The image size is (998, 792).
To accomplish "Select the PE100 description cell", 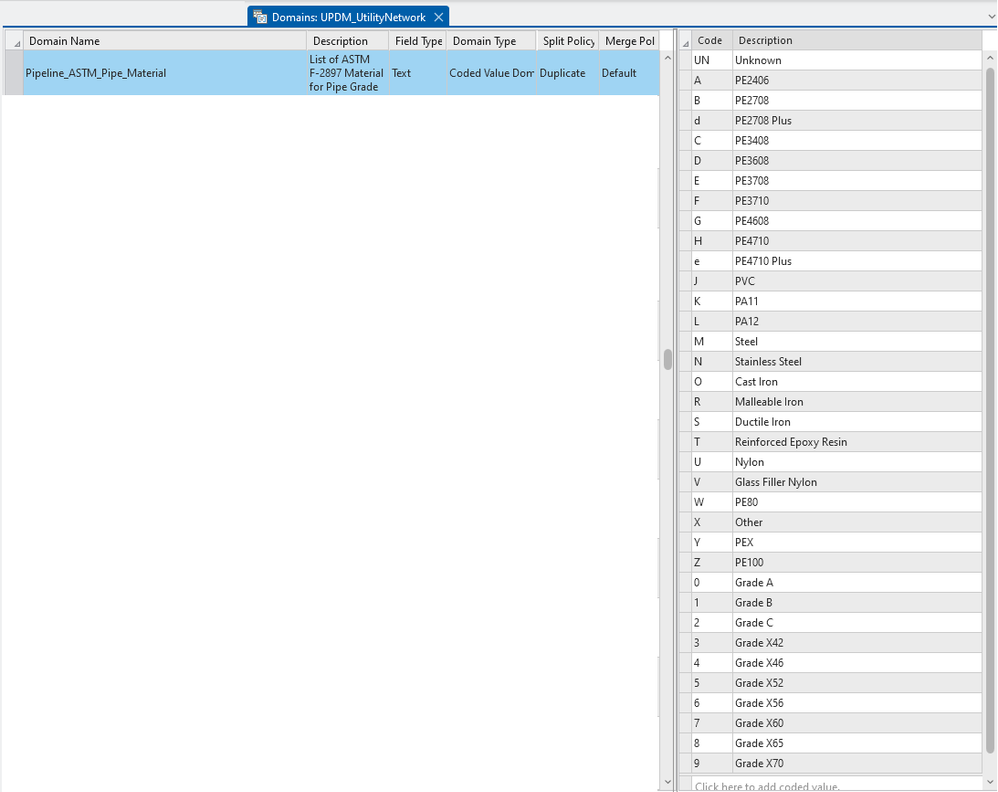I will [x=857, y=562].
